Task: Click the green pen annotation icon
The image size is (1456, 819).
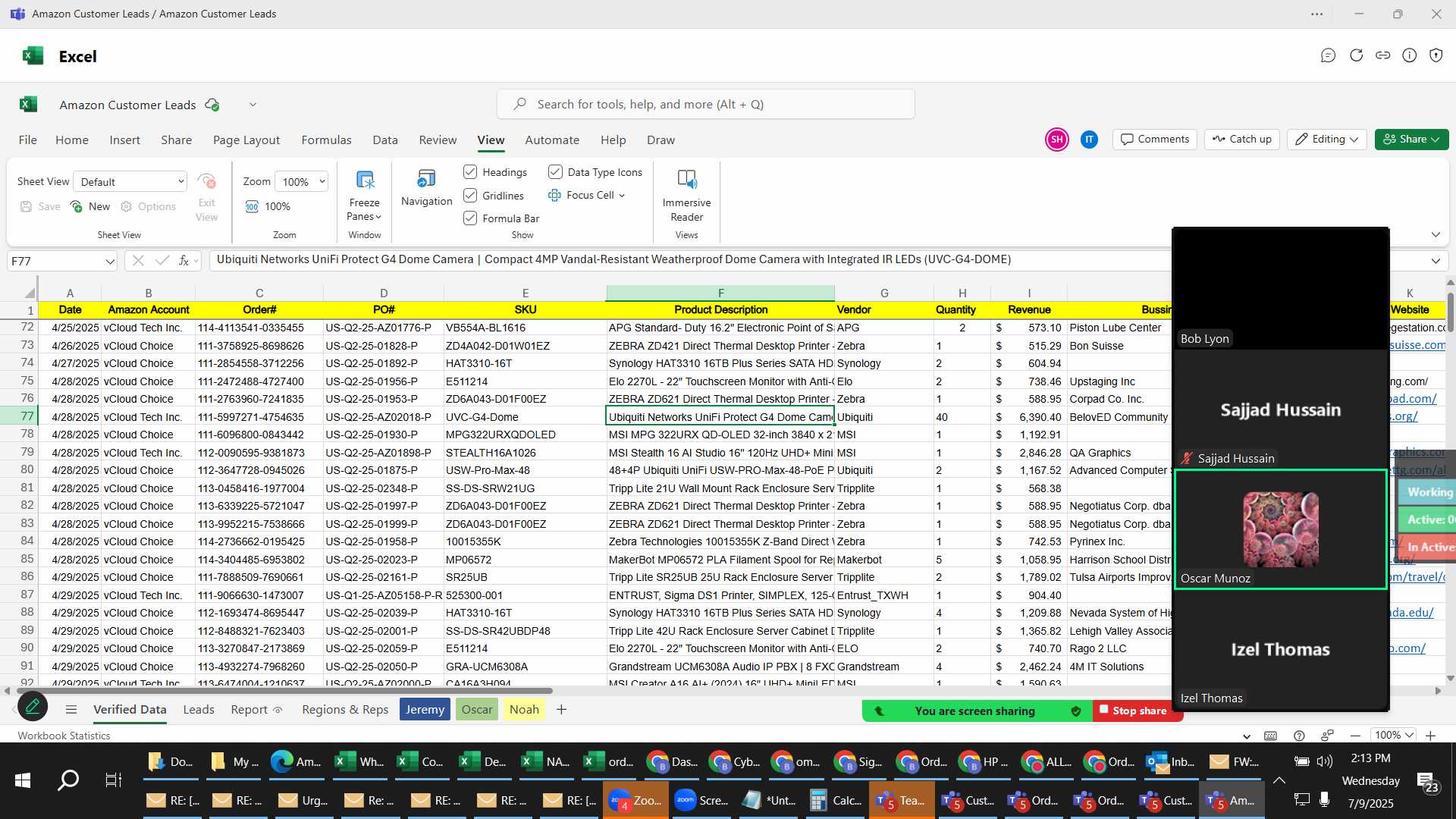Action: coord(33,707)
